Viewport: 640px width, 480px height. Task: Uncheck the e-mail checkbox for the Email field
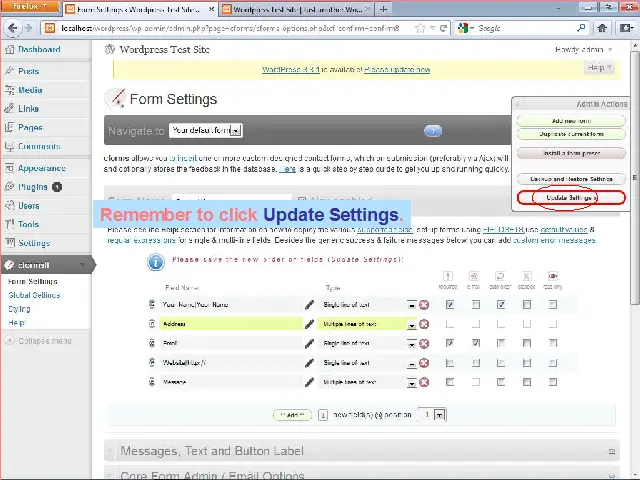pyautogui.click(x=476, y=343)
